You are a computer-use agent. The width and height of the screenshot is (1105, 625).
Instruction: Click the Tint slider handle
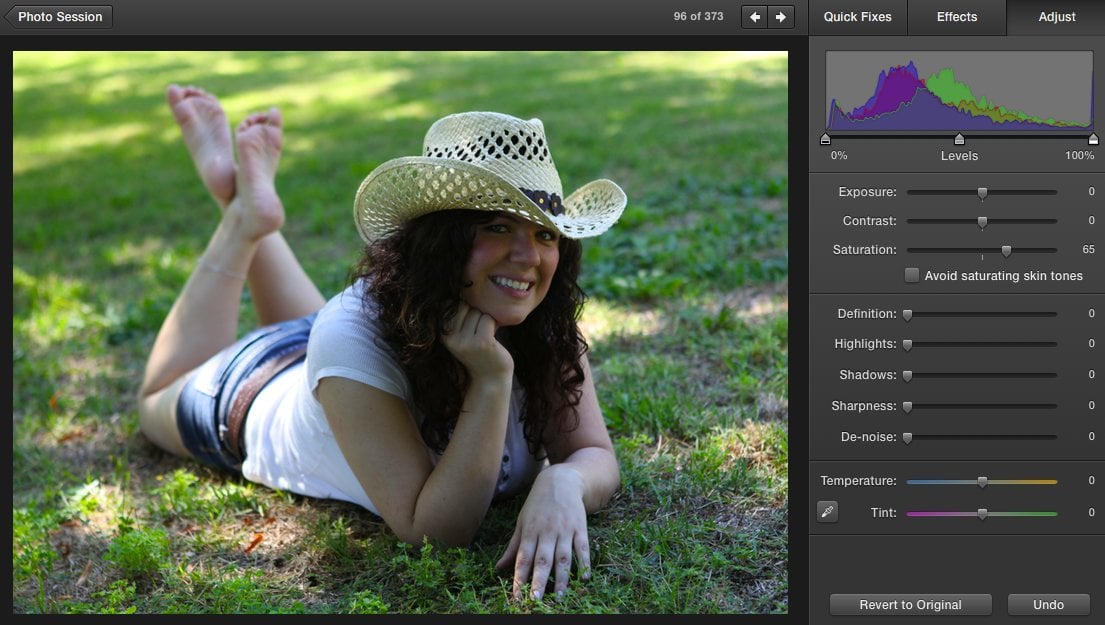tap(982, 514)
